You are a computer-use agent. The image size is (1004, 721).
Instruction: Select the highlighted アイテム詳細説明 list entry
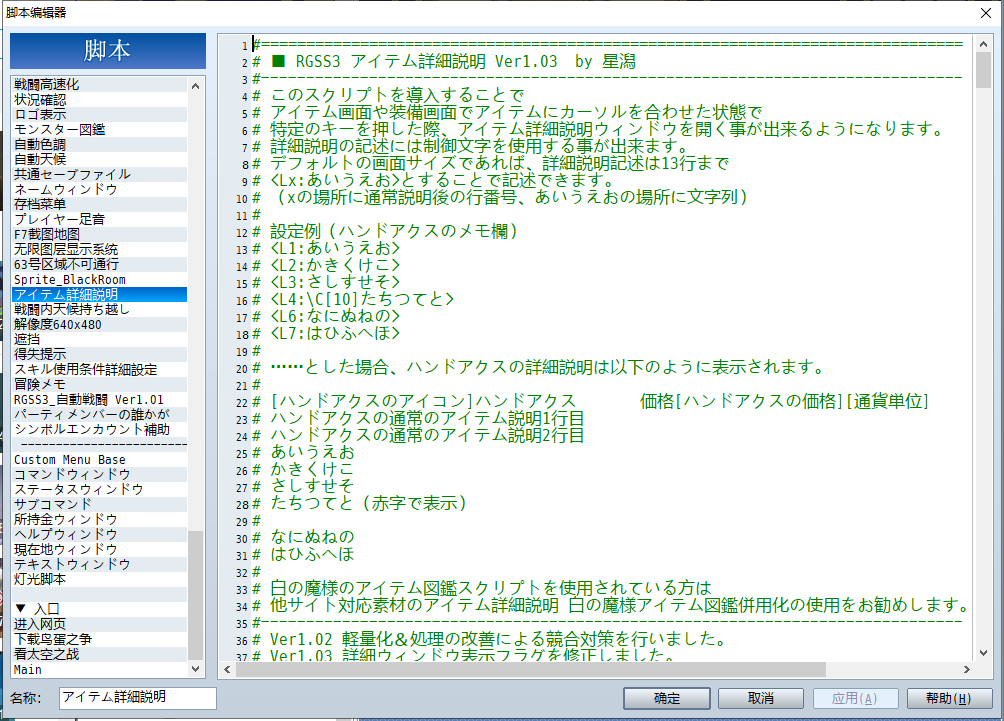coord(100,295)
